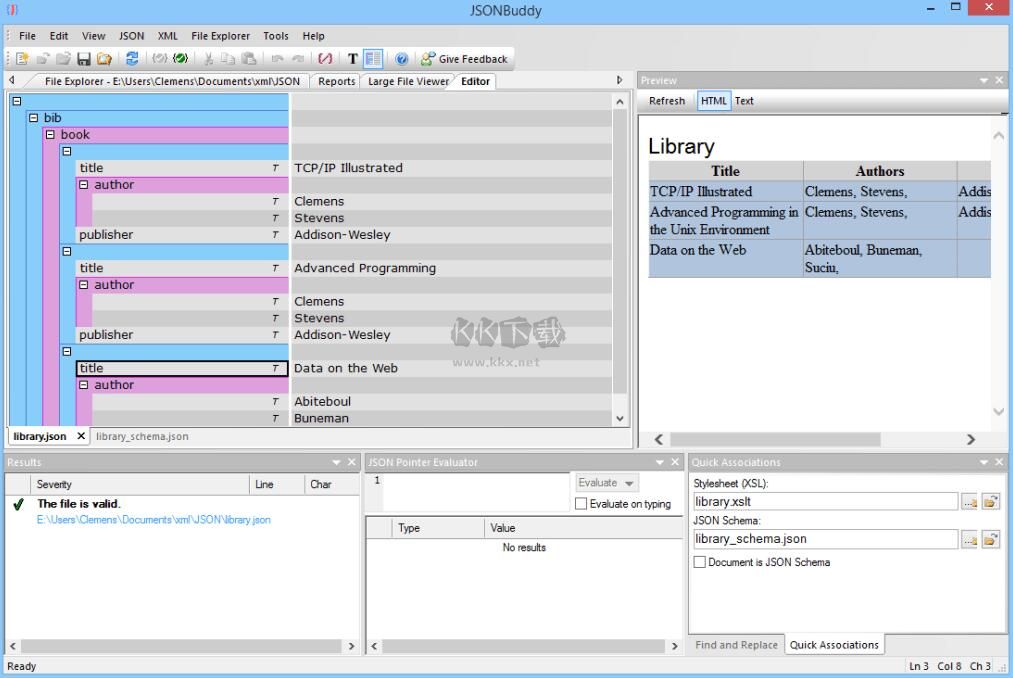Click the Give Feedback icon
The width and height of the screenshot is (1013, 678).
click(x=427, y=58)
